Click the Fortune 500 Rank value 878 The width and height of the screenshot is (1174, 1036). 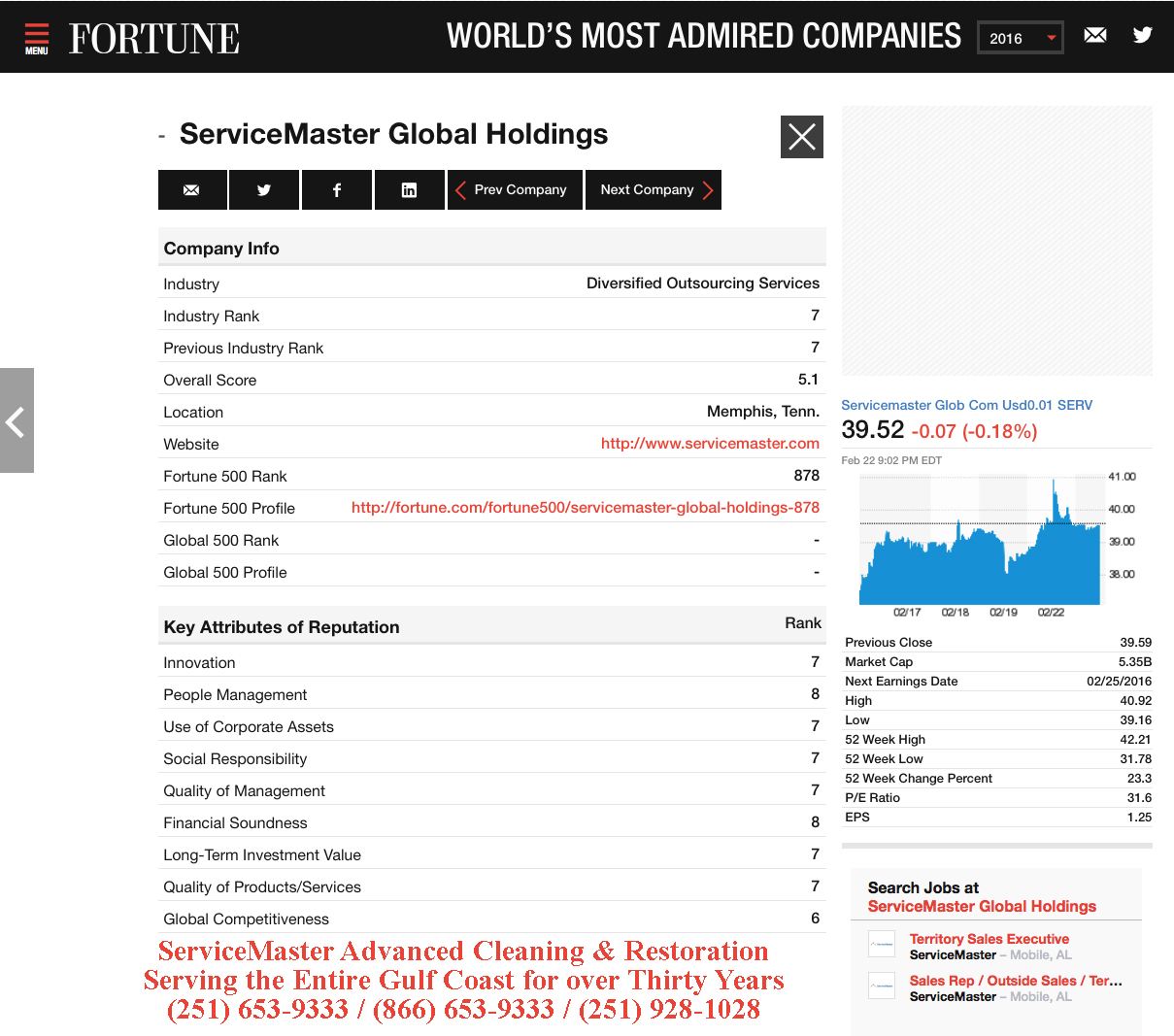click(x=807, y=476)
